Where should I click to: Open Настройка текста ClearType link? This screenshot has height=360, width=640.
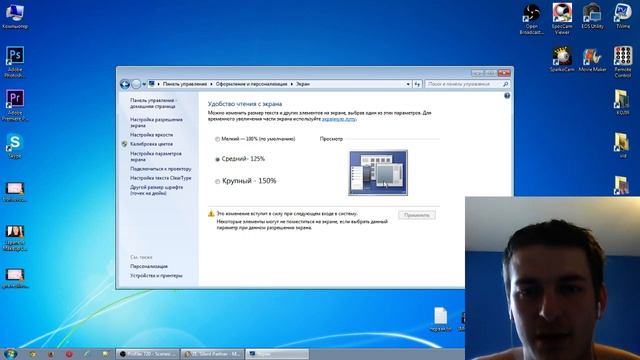[160, 178]
